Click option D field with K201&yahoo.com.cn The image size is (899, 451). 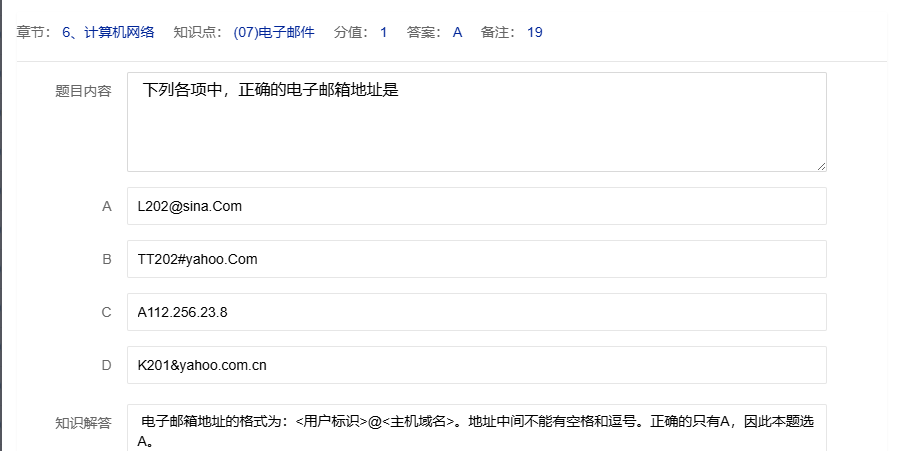(x=476, y=365)
